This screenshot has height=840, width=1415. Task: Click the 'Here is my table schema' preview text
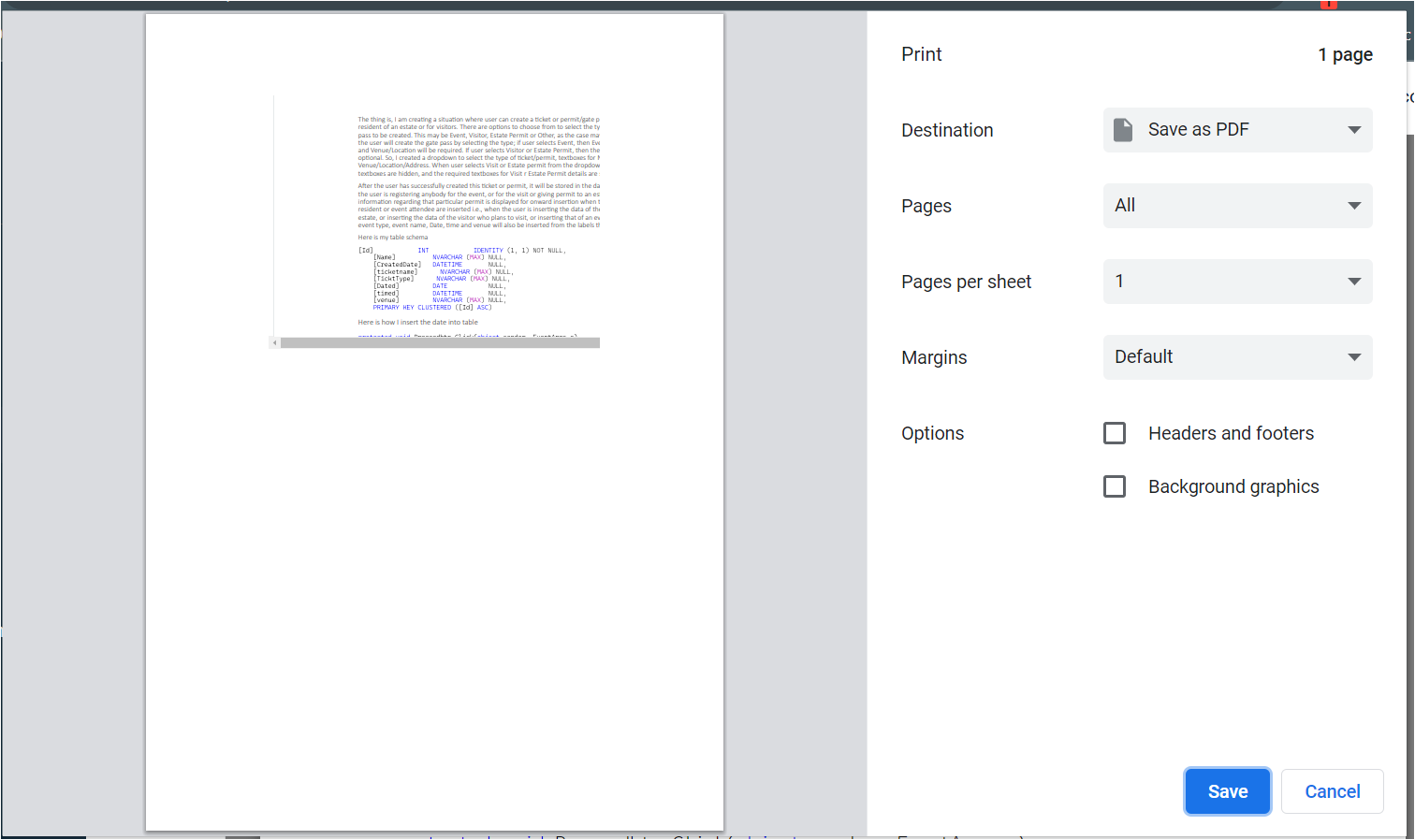pos(393,238)
